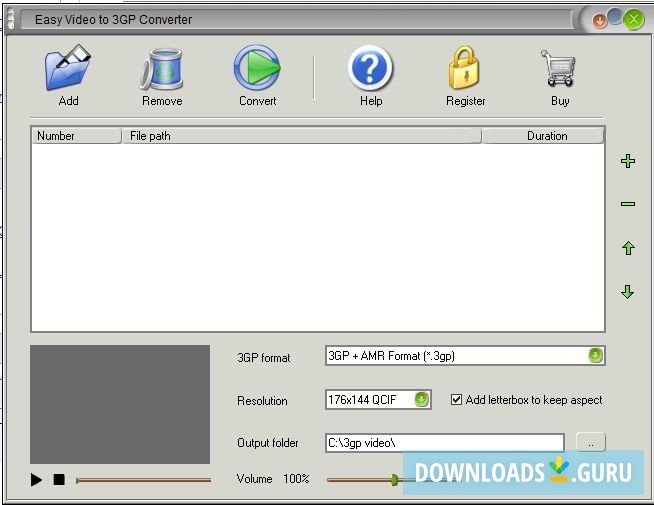Viewport: 654px width, 505px height.
Task: Play the preview video
Action: 36,480
